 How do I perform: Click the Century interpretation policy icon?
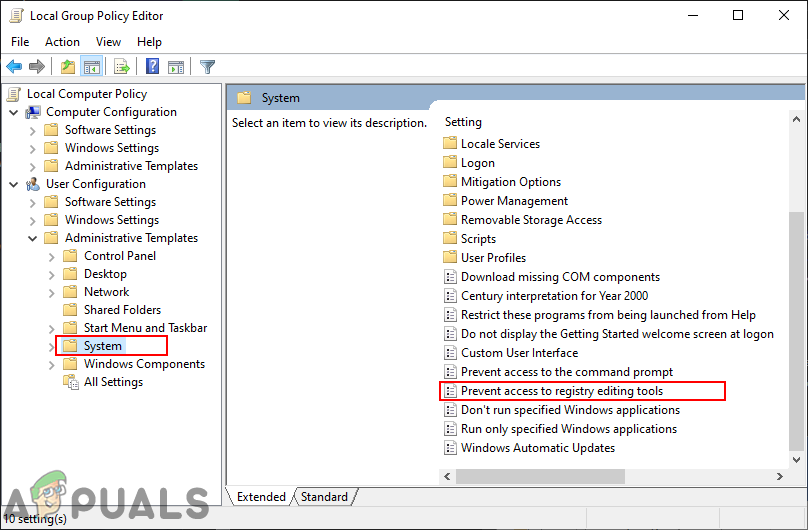coord(450,296)
